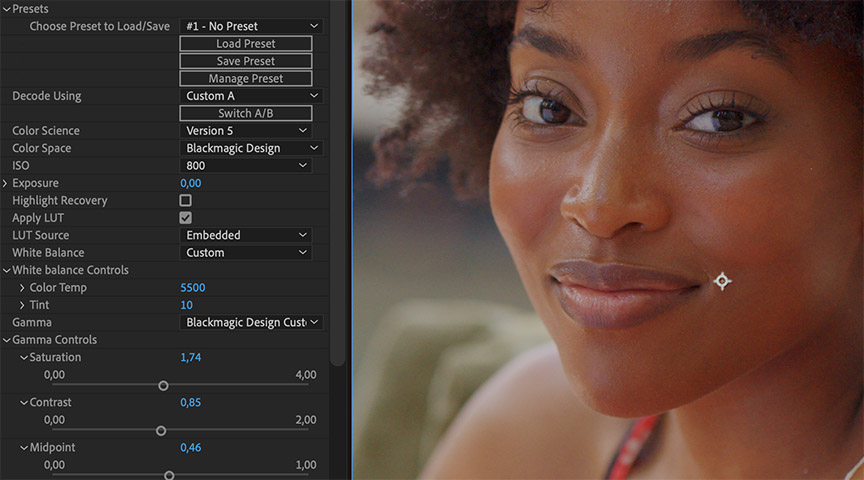Screen dimensions: 864x480
Task: Open the Choose Preset dropdown
Action: (251, 26)
